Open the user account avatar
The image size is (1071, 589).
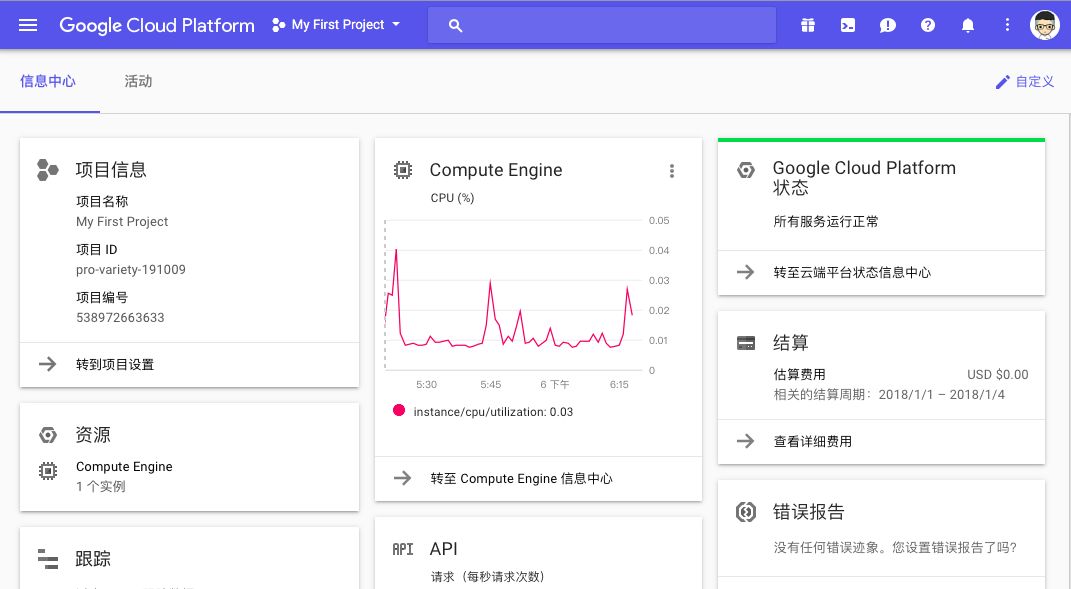pyautogui.click(x=1044, y=25)
